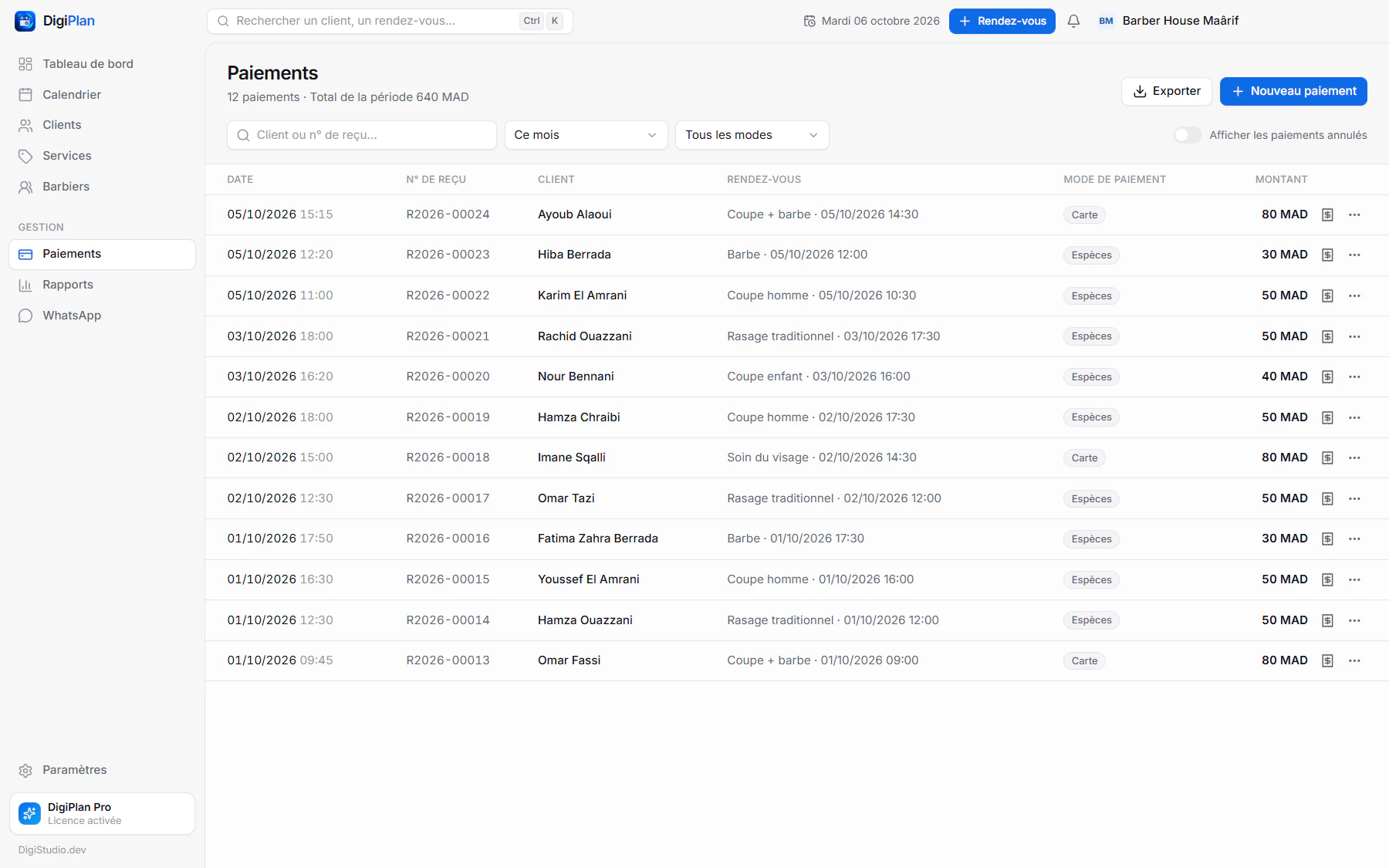Screen dimensions: 1389x868
Task: Click the Carte badge for Imane Sqalli
Action: pyautogui.click(x=1084, y=458)
